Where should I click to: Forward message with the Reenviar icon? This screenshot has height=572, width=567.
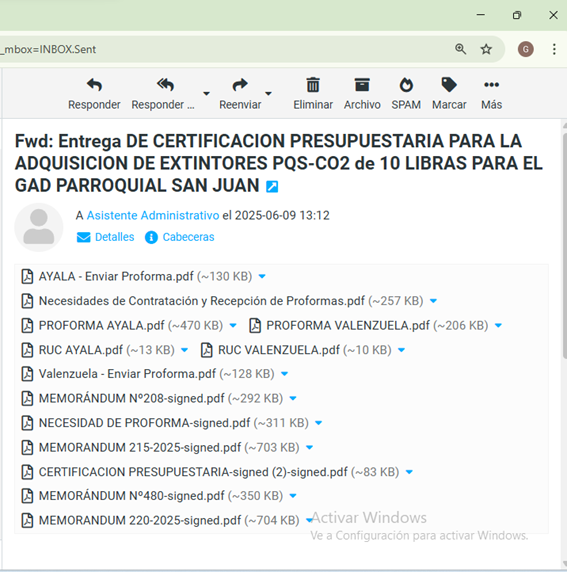240,85
